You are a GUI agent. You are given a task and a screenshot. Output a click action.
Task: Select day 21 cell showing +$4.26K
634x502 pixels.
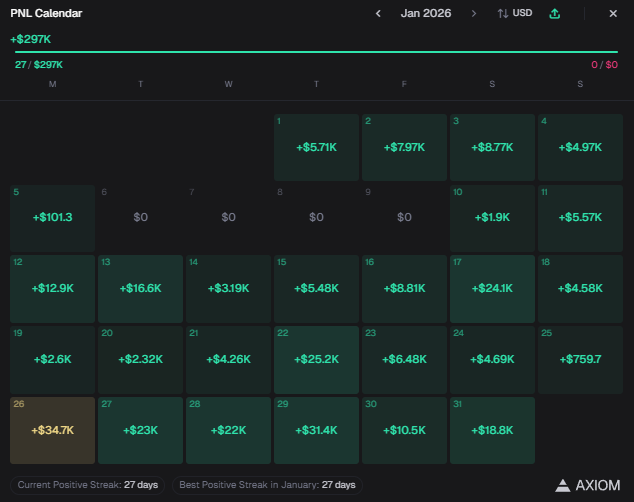(228, 360)
